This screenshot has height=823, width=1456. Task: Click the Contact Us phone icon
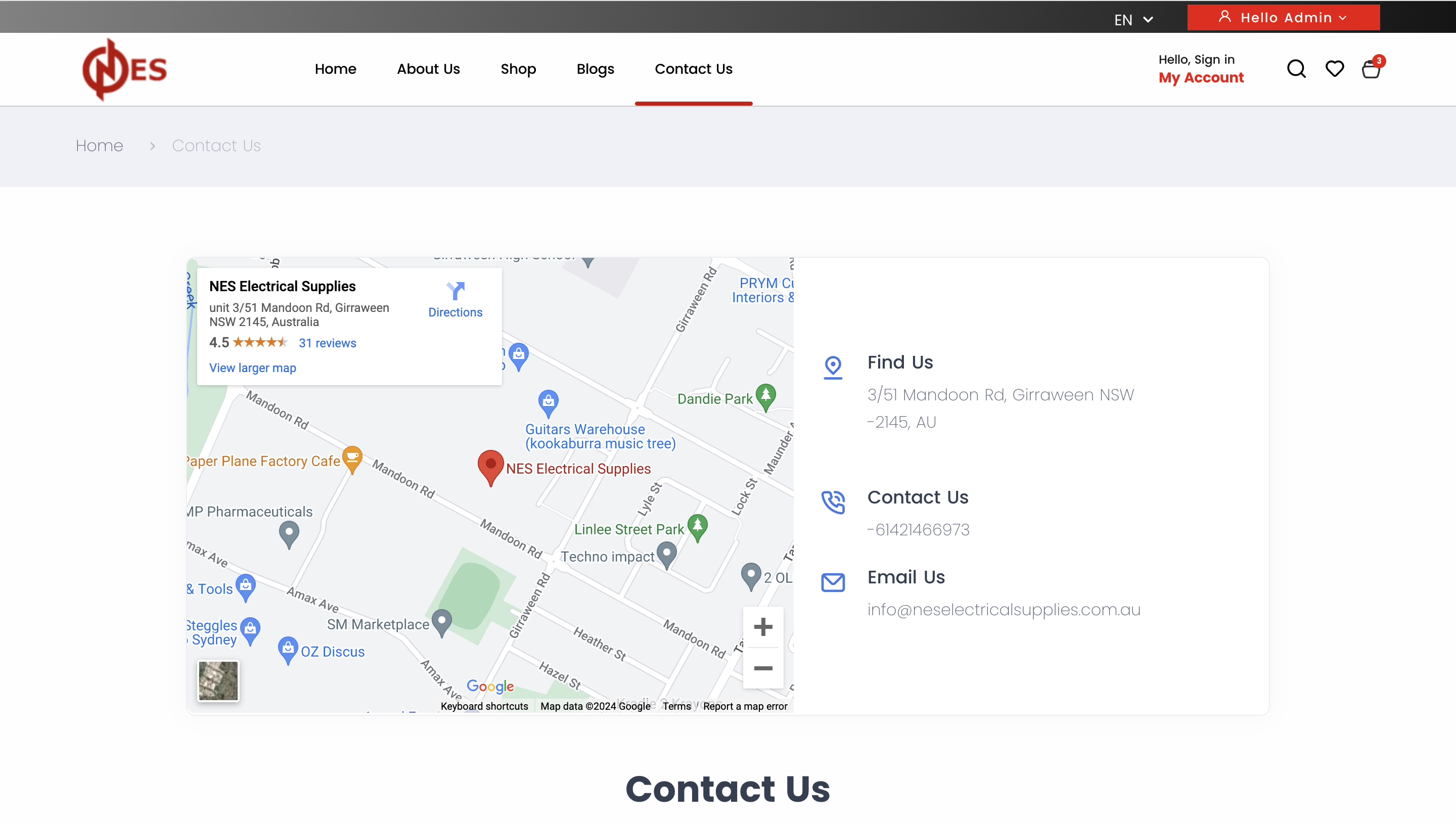click(833, 502)
